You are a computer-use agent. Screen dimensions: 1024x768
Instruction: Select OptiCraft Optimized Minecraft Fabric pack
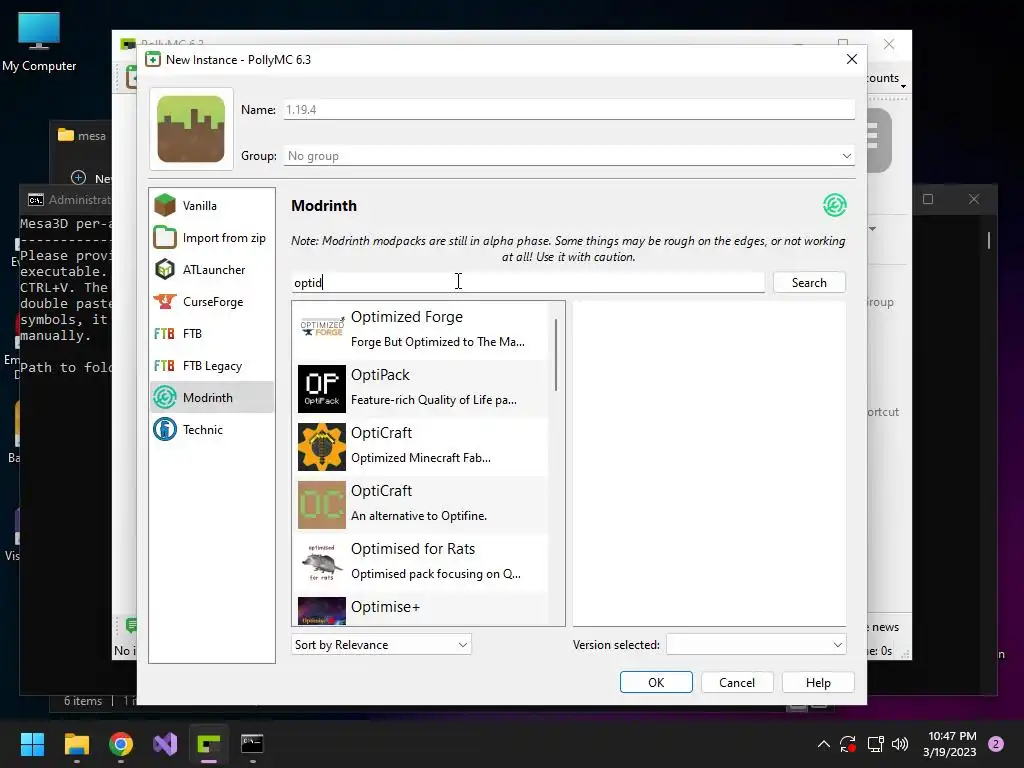[421, 447]
